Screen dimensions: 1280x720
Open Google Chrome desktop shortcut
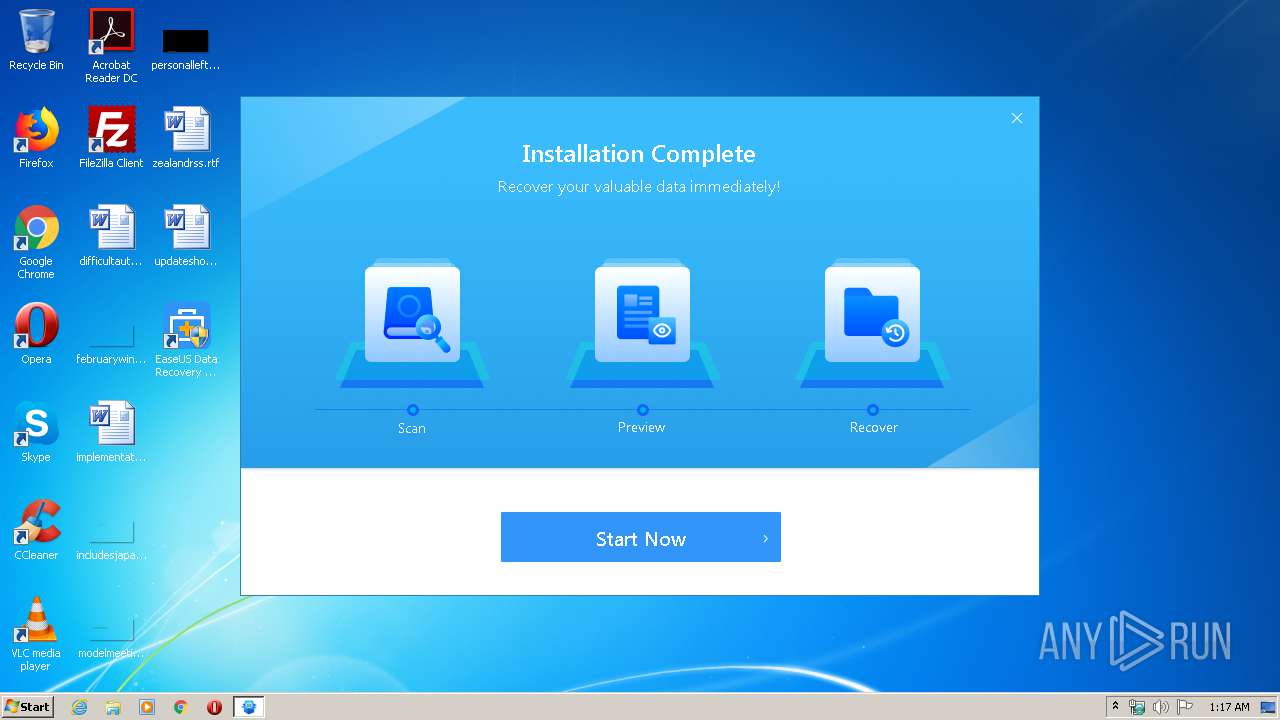tap(36, 242)
